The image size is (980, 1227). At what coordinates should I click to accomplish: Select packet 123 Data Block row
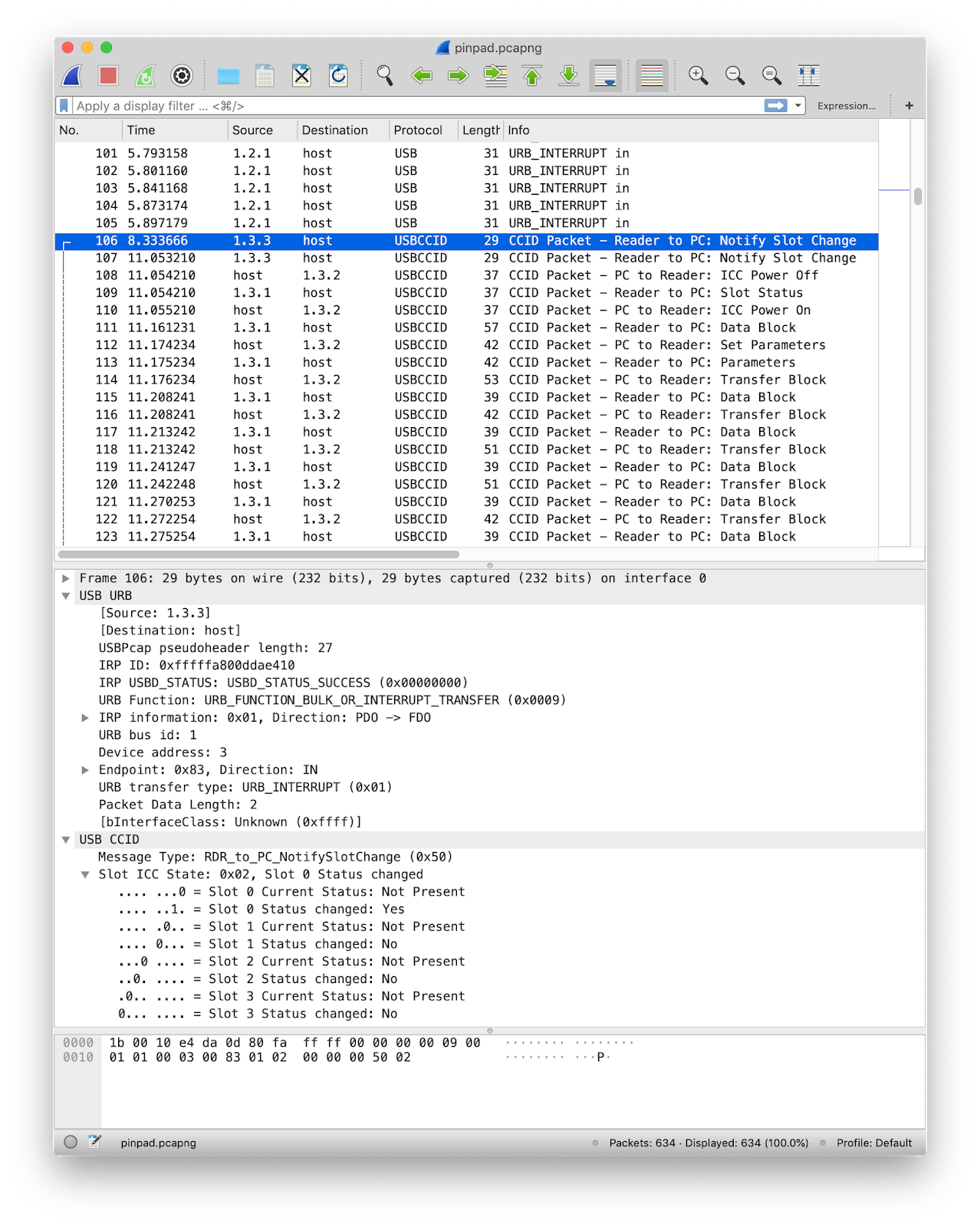466,537
